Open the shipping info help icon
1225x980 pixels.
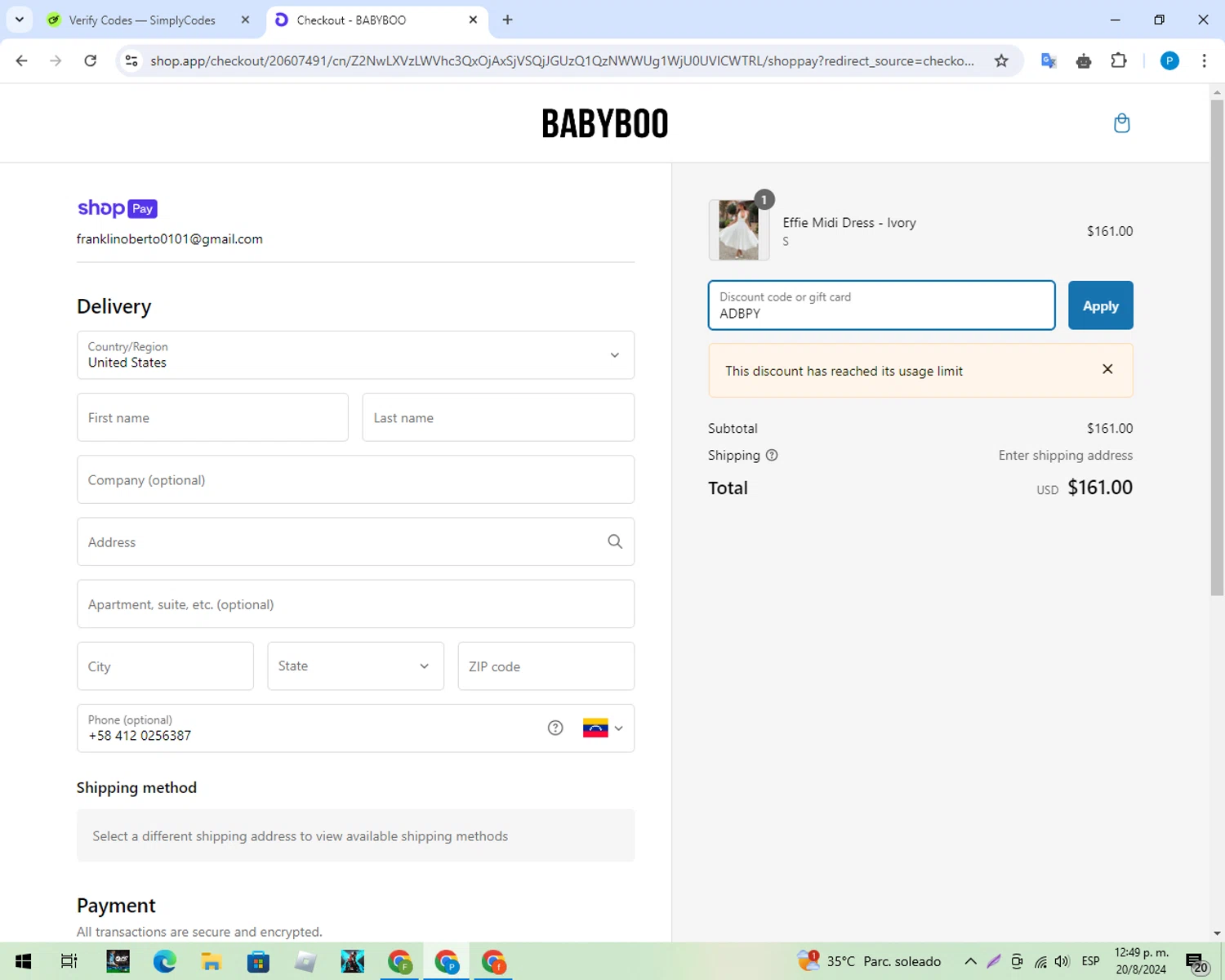(x=772, y=455)
